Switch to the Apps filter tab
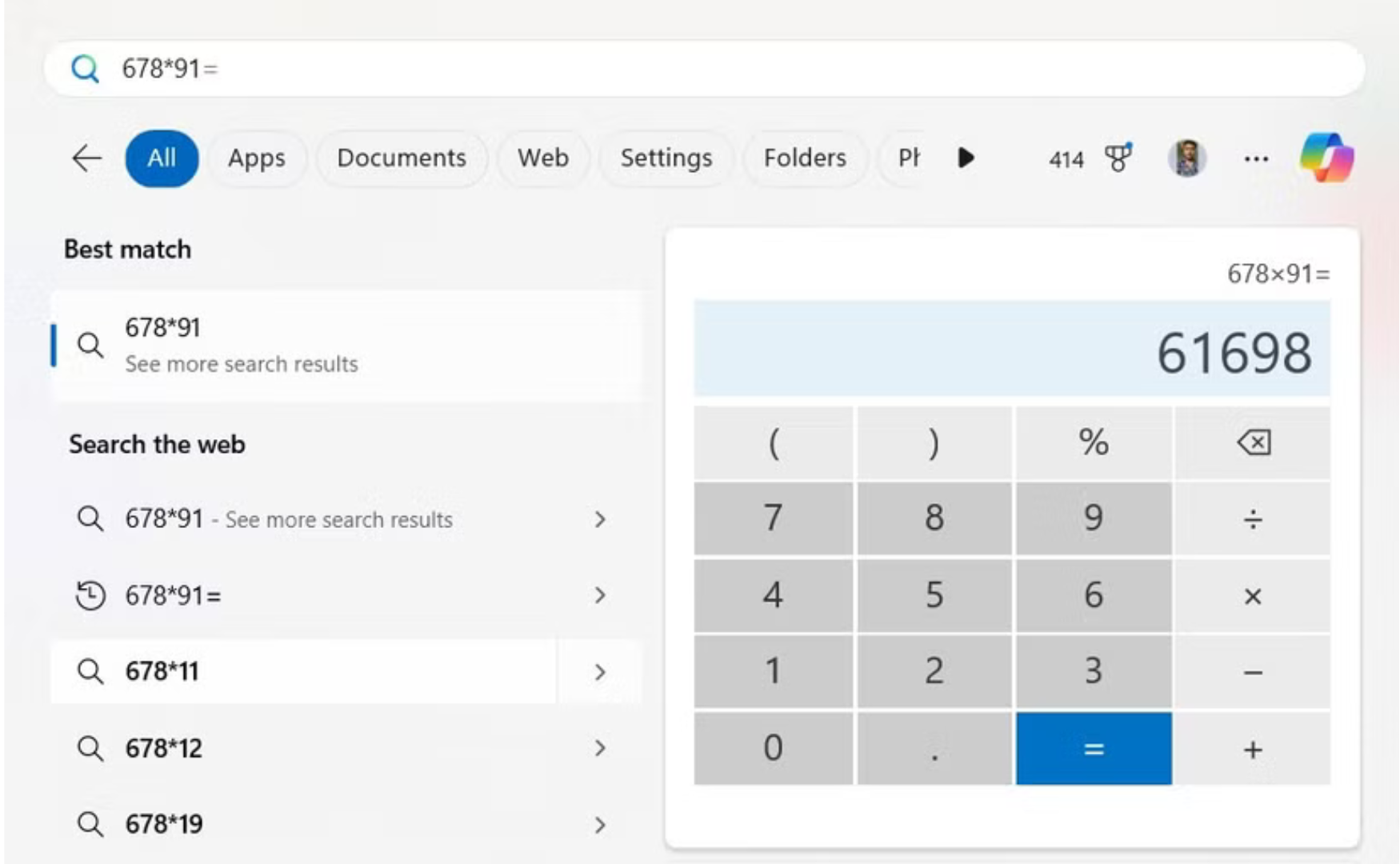This screenshot has width=1400, height=864. [x=256, y=158]
